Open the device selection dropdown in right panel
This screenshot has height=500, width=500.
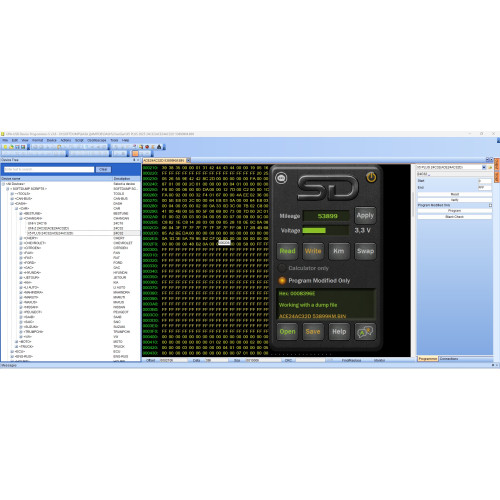pos(484,167)
